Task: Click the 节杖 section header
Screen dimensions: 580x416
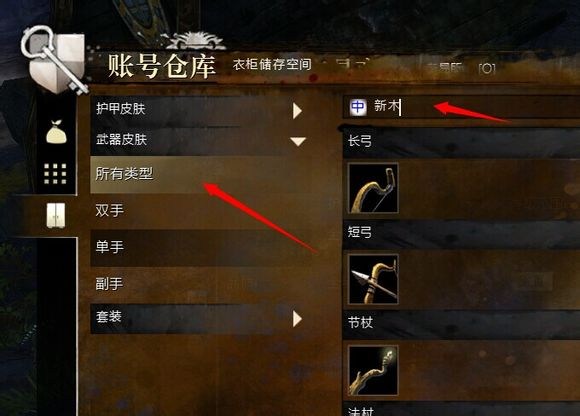Action: click(462, 325)
